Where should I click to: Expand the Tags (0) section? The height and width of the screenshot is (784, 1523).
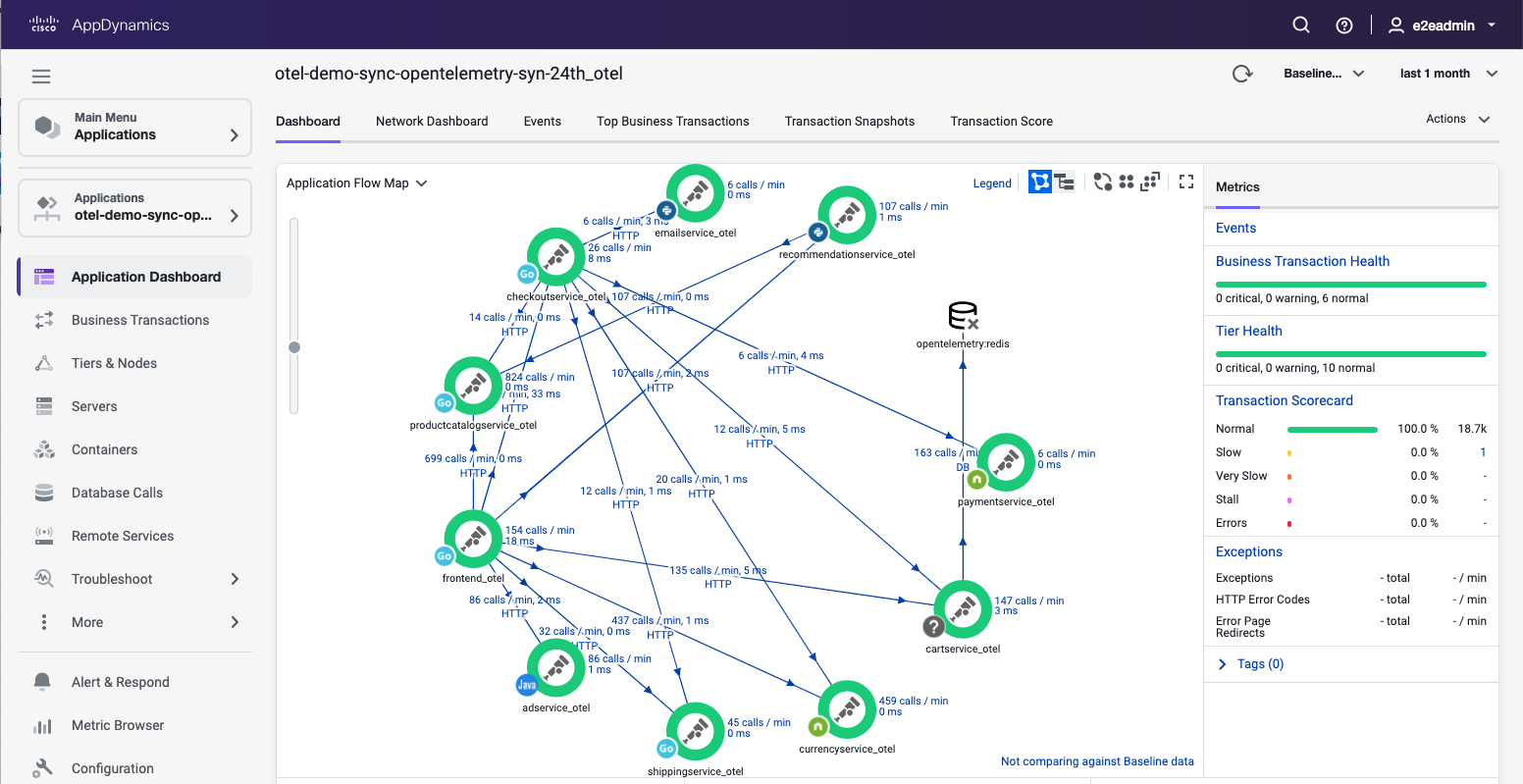pos(1251,663)
